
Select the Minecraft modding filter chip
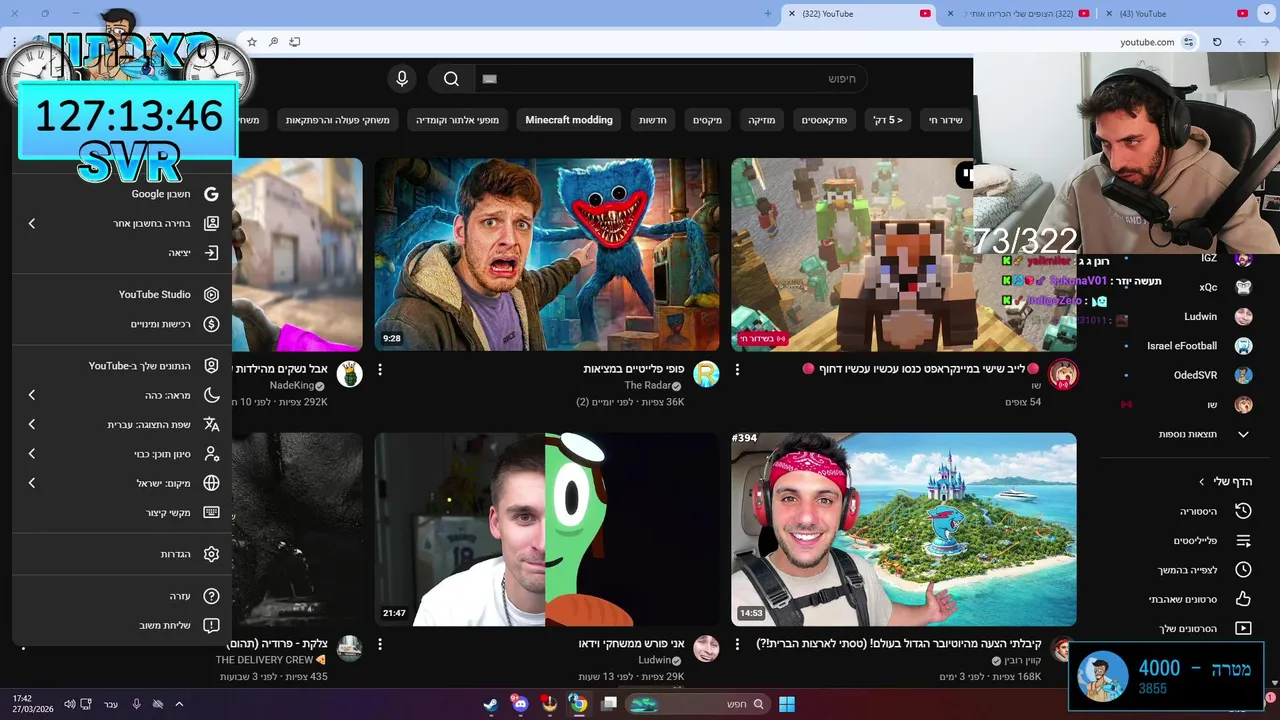tap(569, 120)
